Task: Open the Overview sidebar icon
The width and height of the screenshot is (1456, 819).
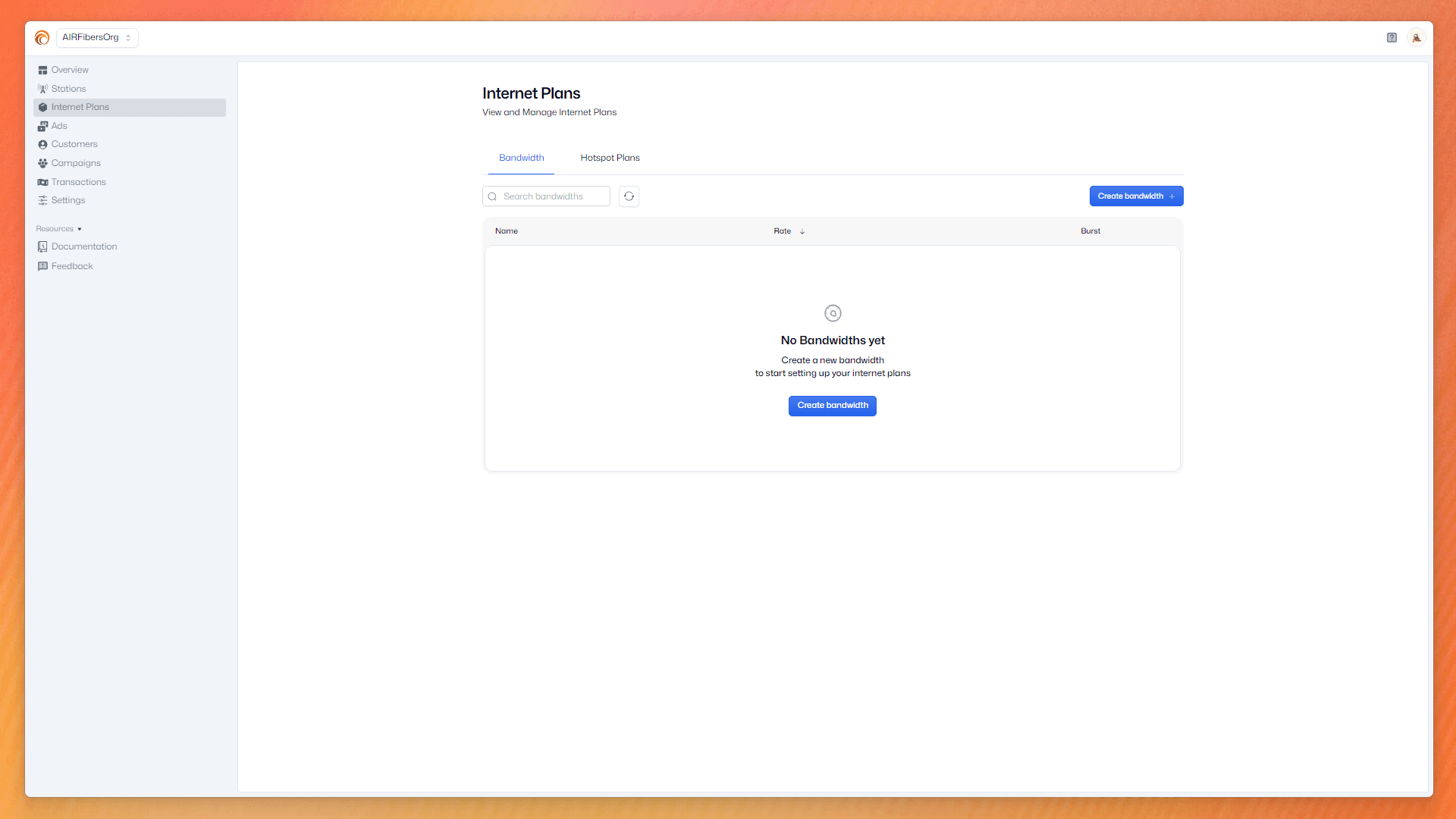Action: [x=42, y=70]
